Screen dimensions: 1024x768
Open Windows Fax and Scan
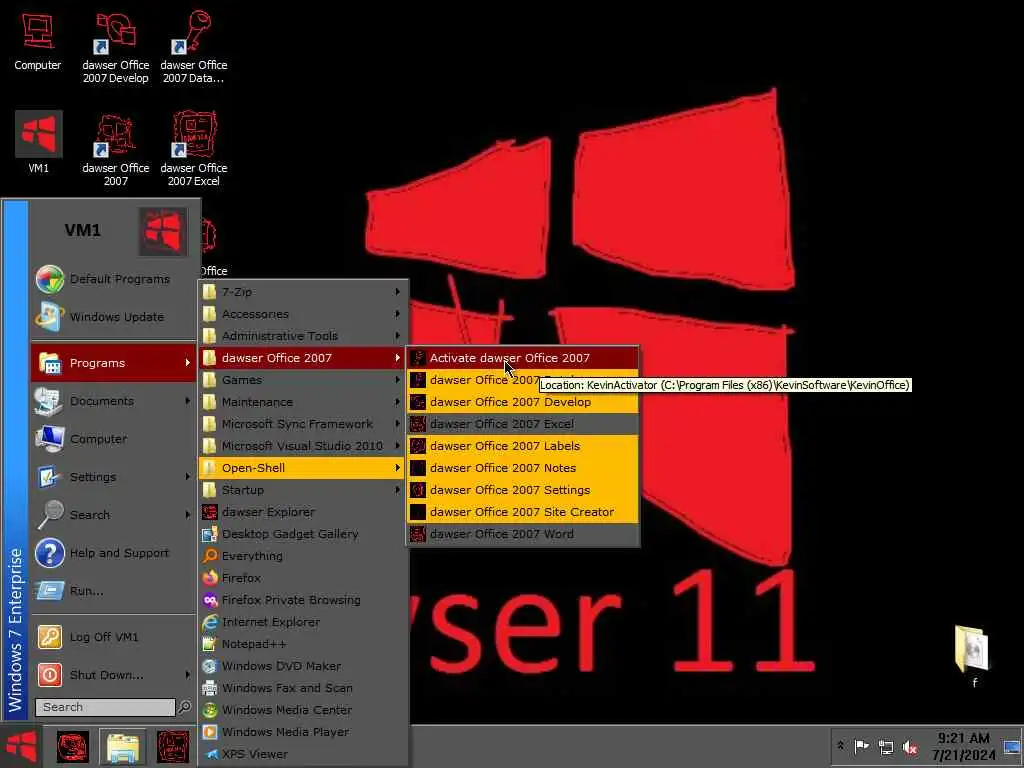tap(303, 688)
